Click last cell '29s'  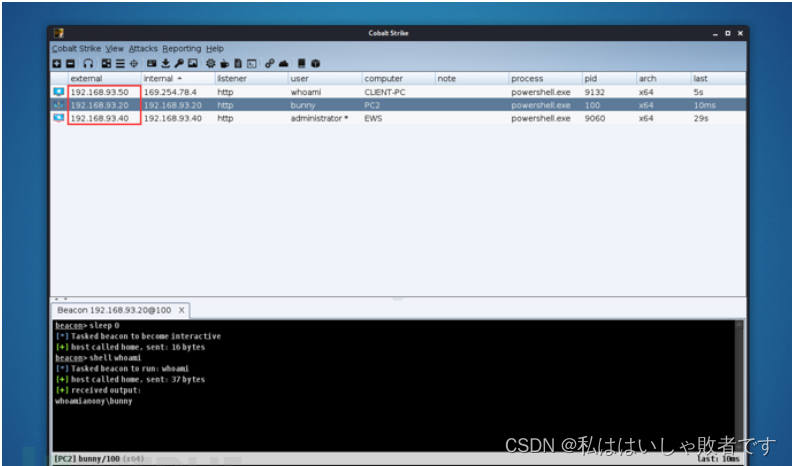pos(701,118)
